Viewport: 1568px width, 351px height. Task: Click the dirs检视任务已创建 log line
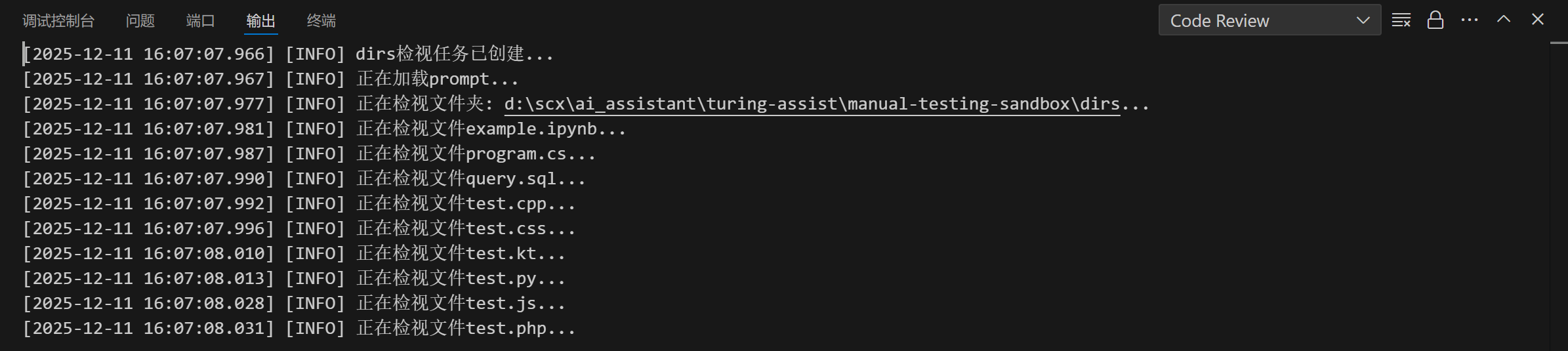coord(454,54)
